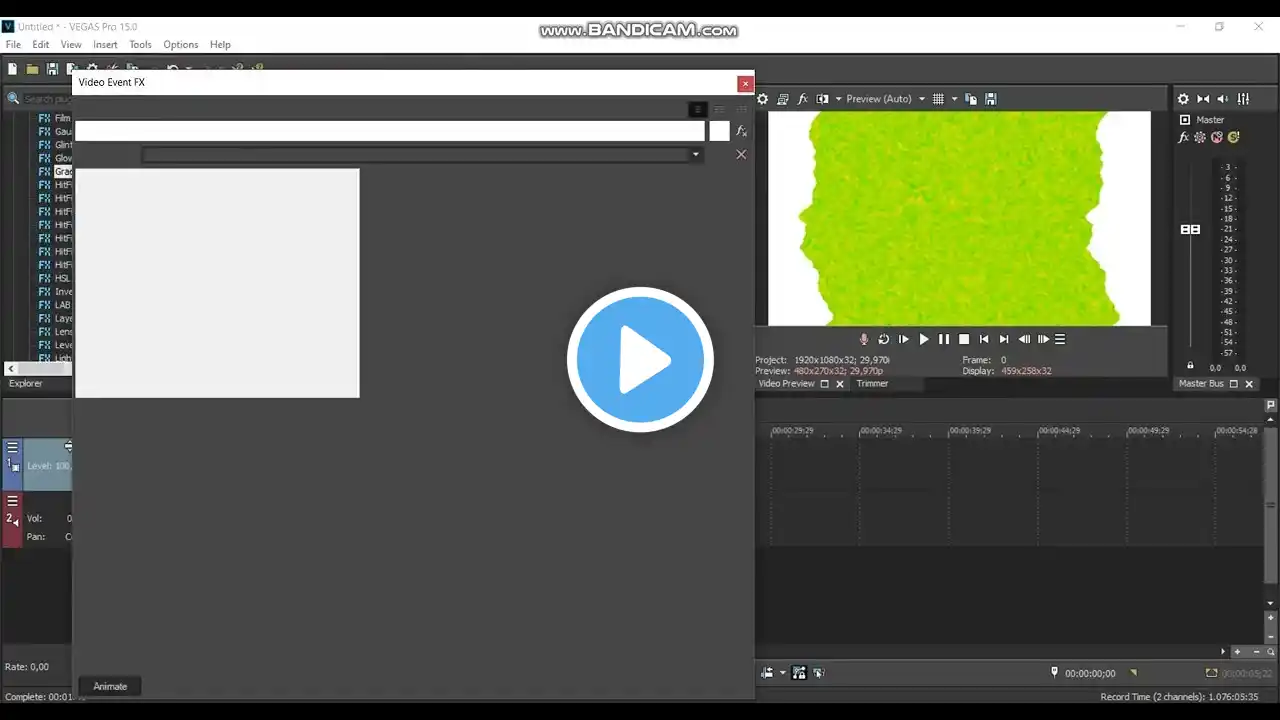Open the Options menu
This screenshot has height=720, width=1280.
coord(181,45)
